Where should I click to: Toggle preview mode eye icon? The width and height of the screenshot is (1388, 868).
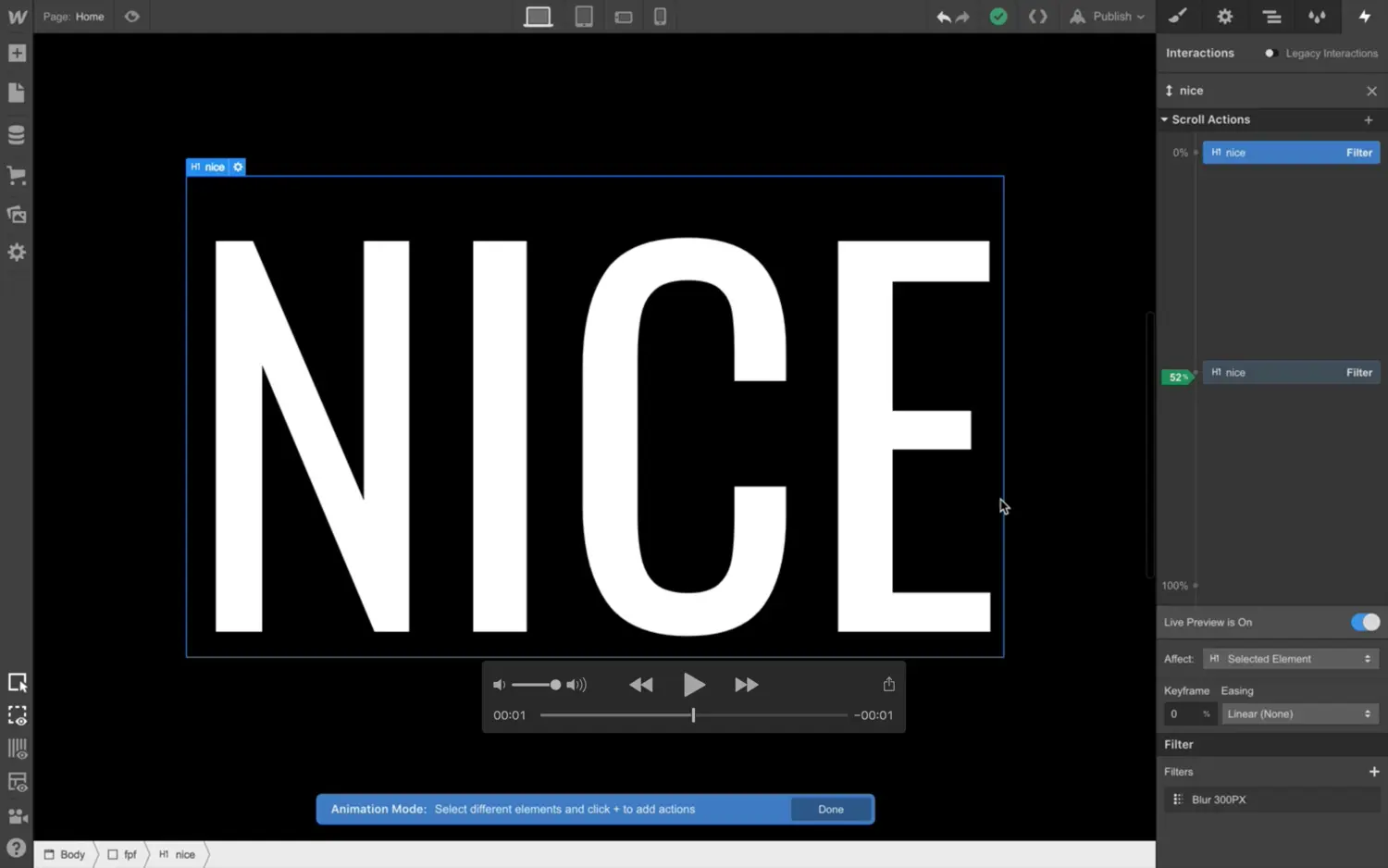point(132,17)
